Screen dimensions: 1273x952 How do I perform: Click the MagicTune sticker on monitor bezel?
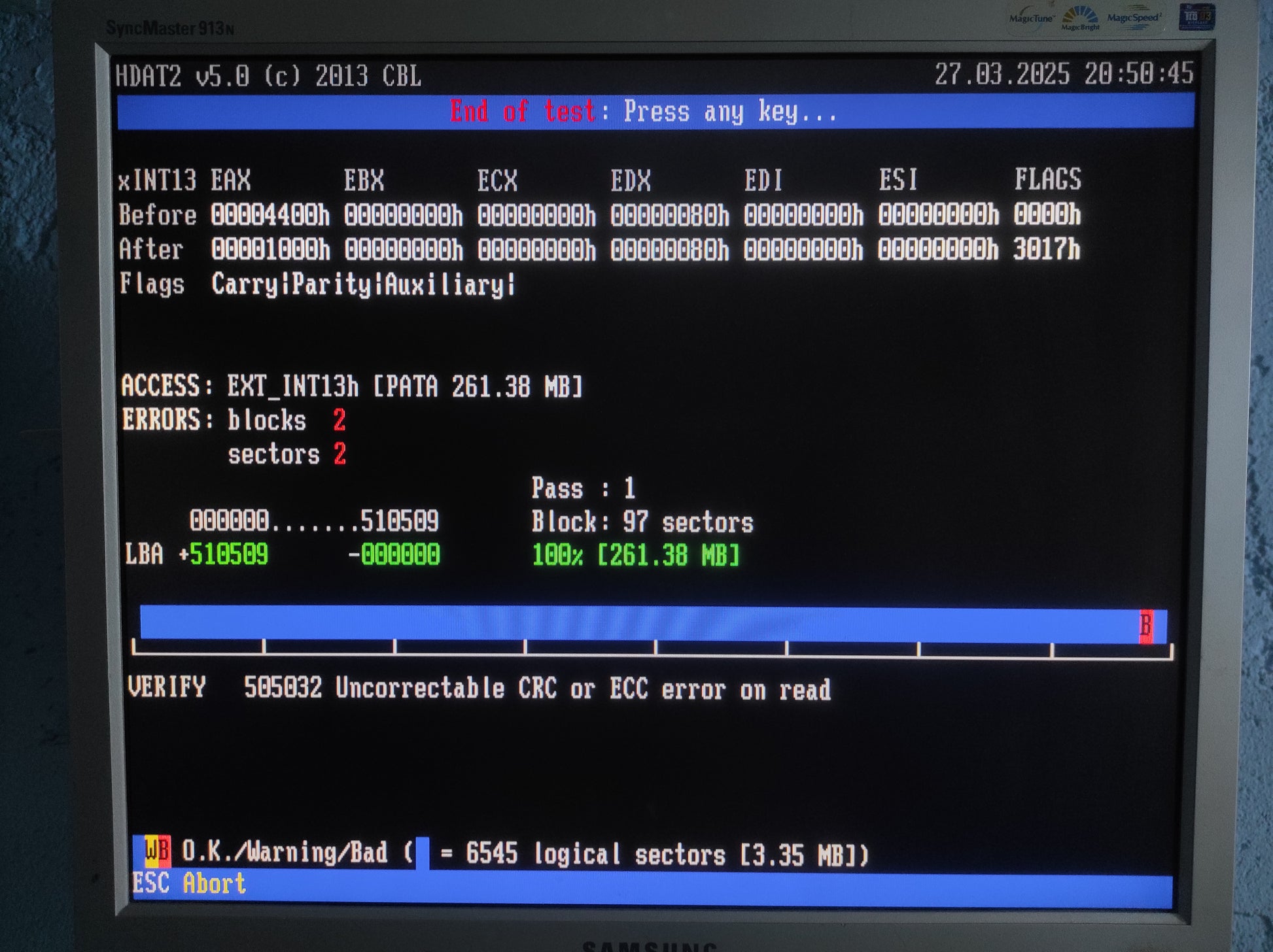click(x=1031, y=18)
